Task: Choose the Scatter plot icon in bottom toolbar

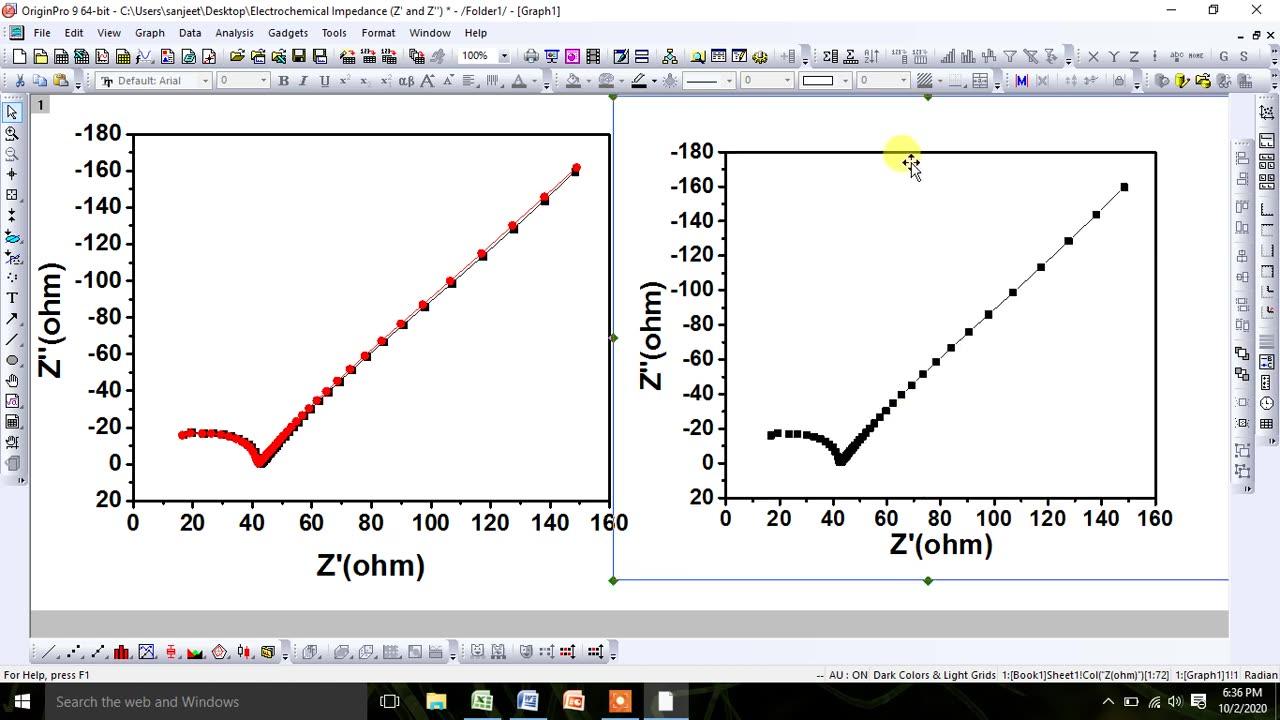Action: pyautogui.click(x=72, y=651)
